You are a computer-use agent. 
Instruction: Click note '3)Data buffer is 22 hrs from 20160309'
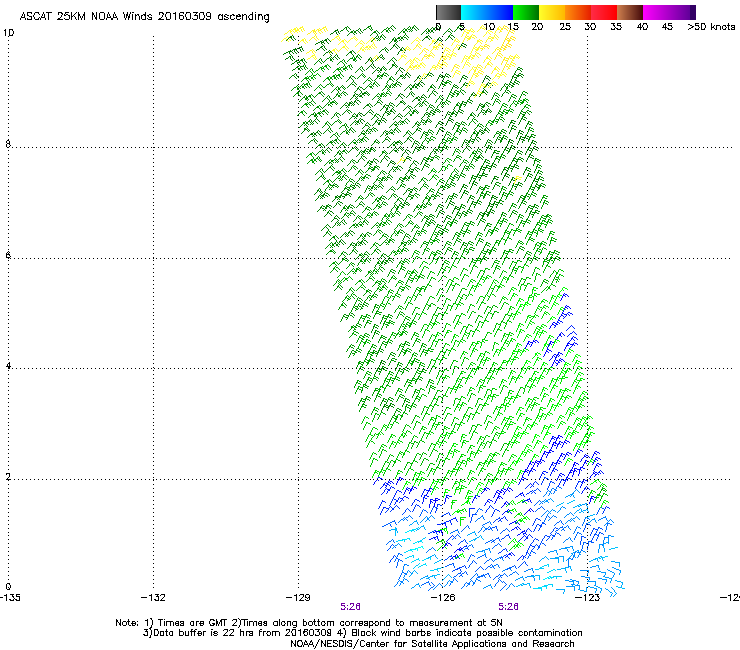238,633
